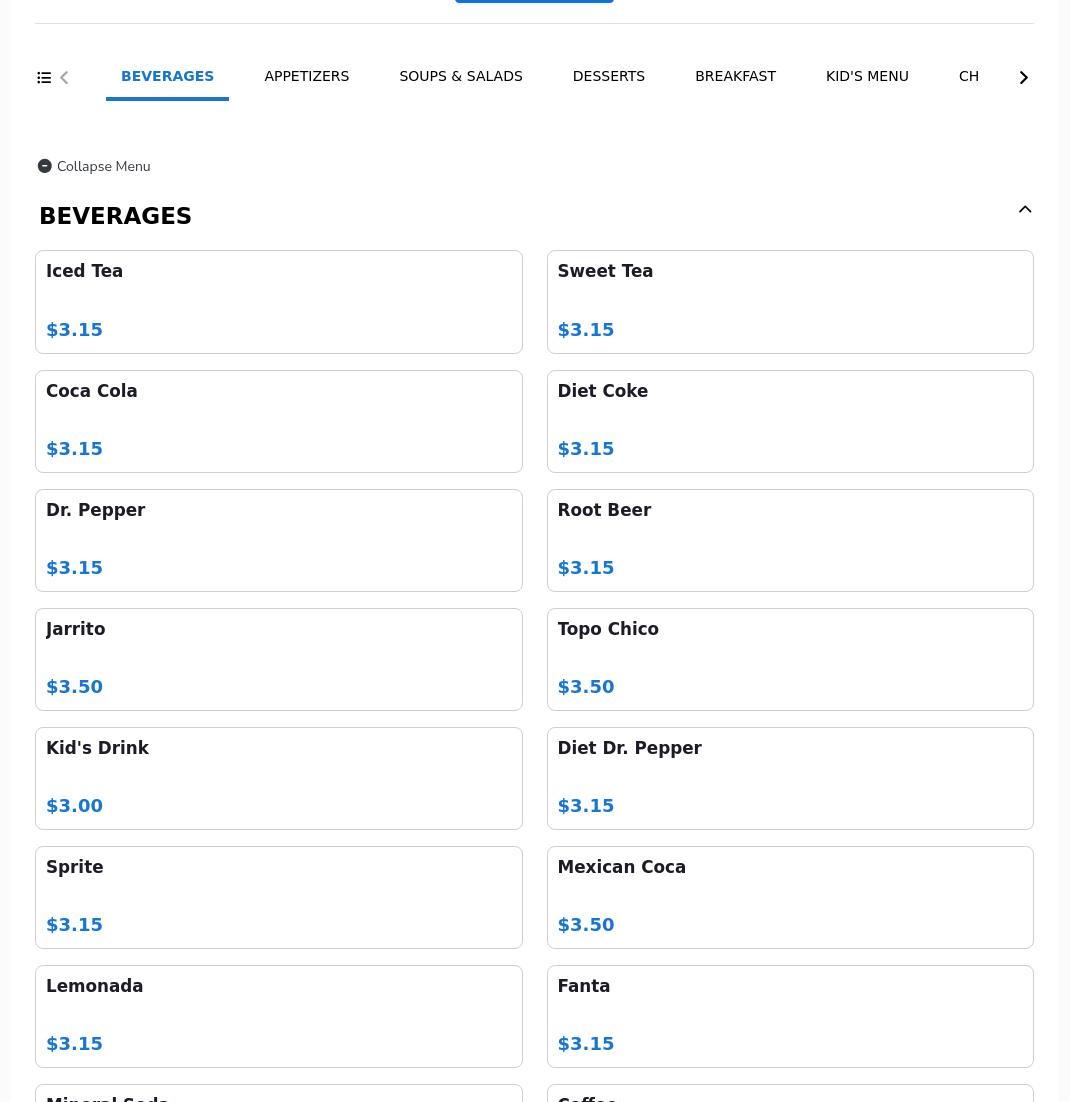The image size is (1070, 1102).
Task: Choose the Mexican Coca item card
Action: pos(790,897)
